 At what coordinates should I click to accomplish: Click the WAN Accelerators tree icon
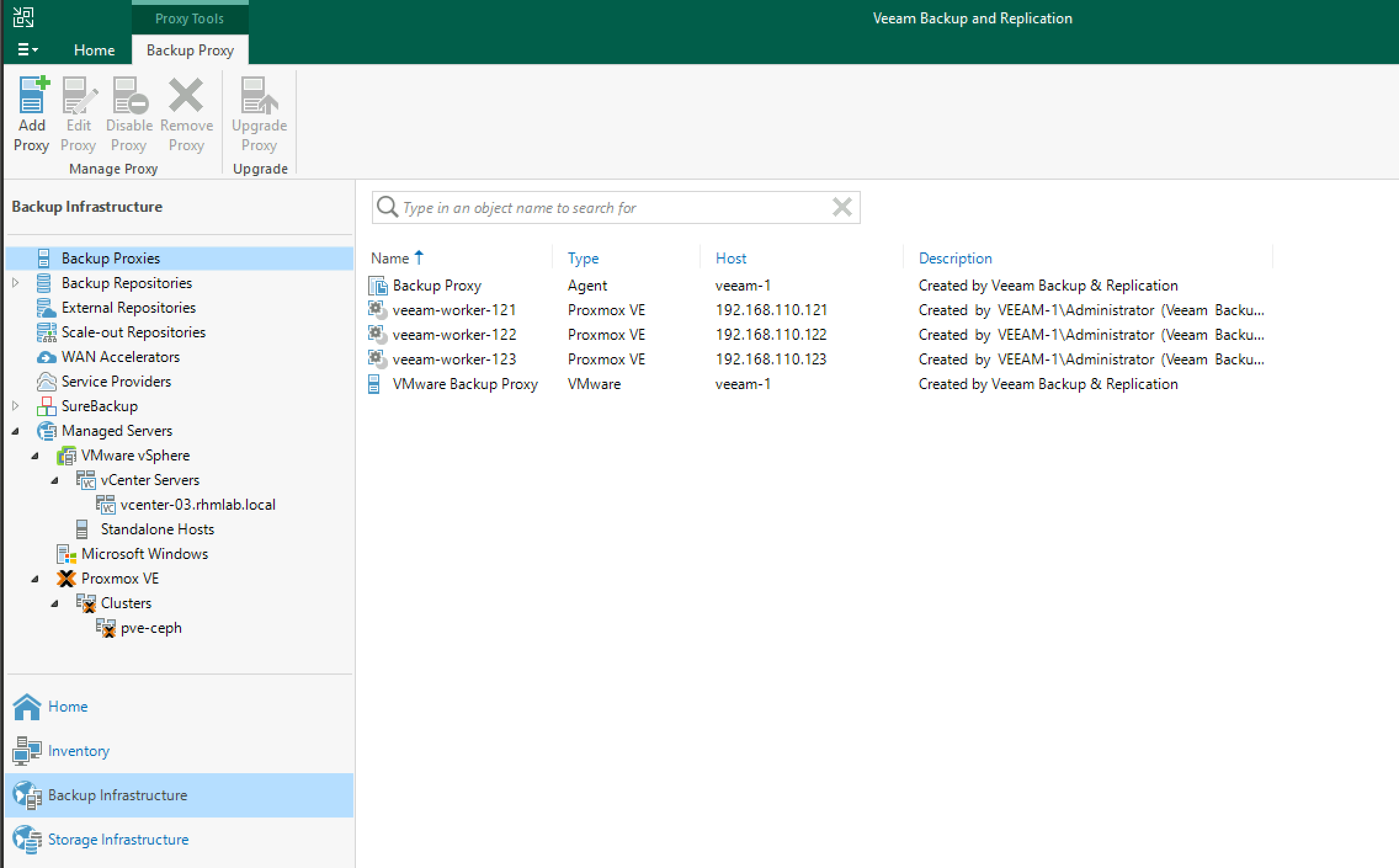(x=46, y=357)
